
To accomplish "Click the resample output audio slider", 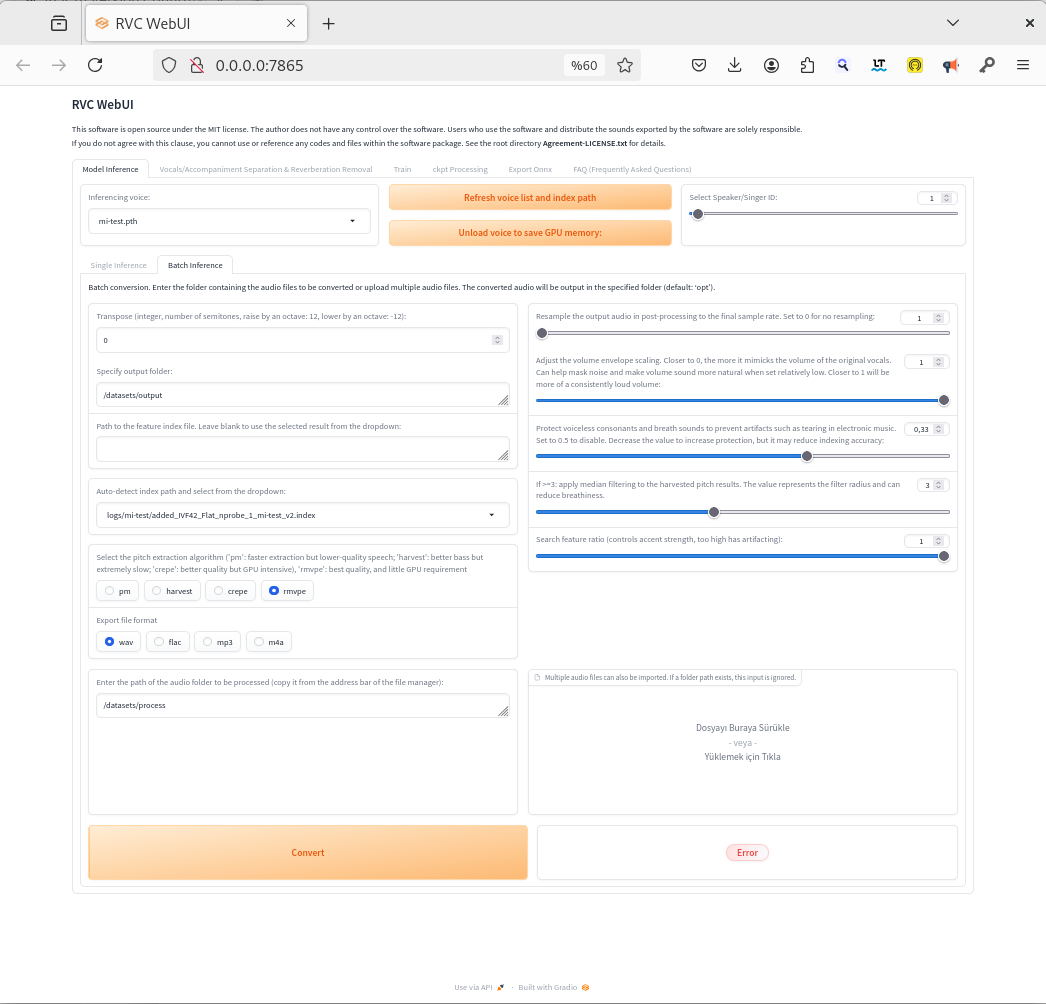I will (742, 333).
